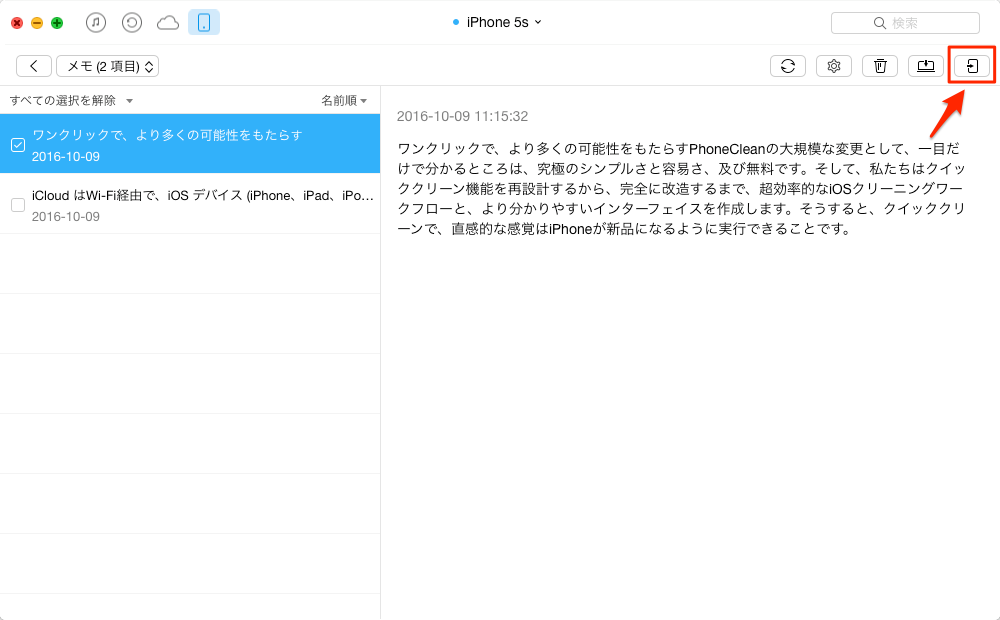Click the date under iCloud note
The width and height of the screenshot is (1000, 620).
[66, 216]
